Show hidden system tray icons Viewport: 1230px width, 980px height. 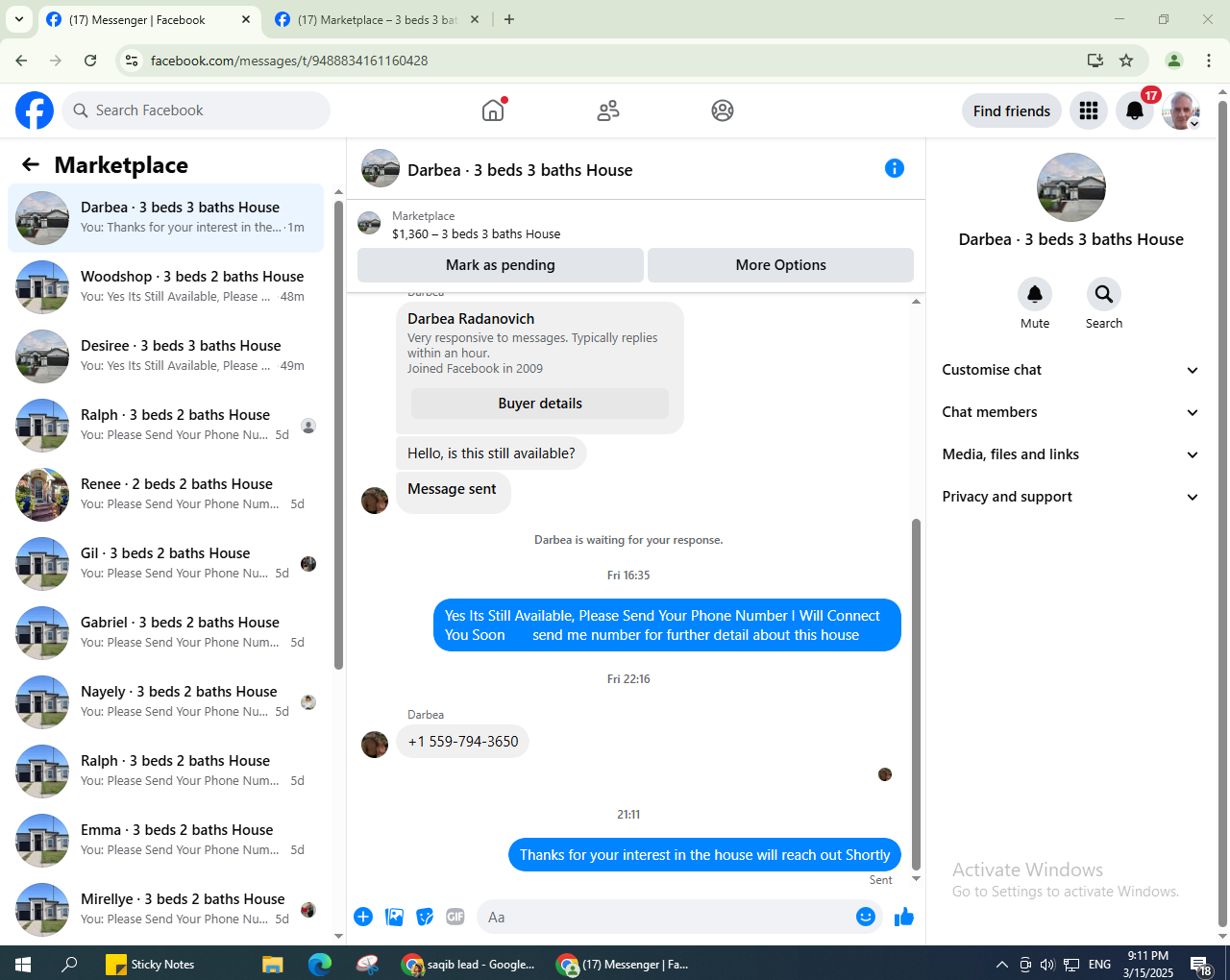(x=1001, y=964)
